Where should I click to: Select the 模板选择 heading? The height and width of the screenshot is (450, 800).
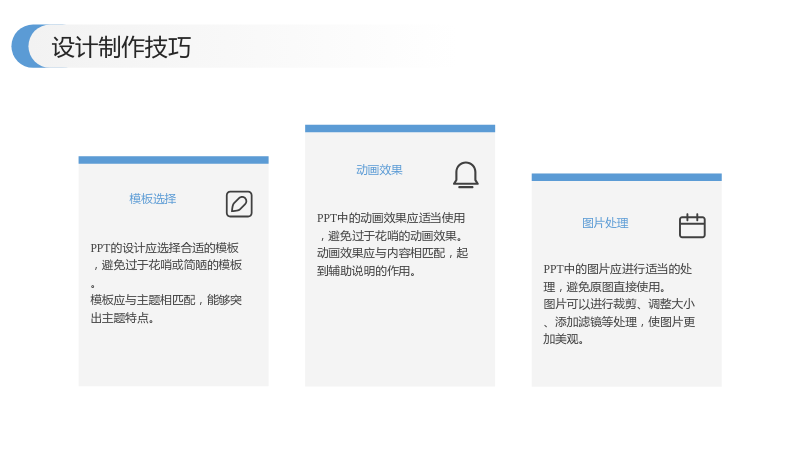(x=153, y=199)
